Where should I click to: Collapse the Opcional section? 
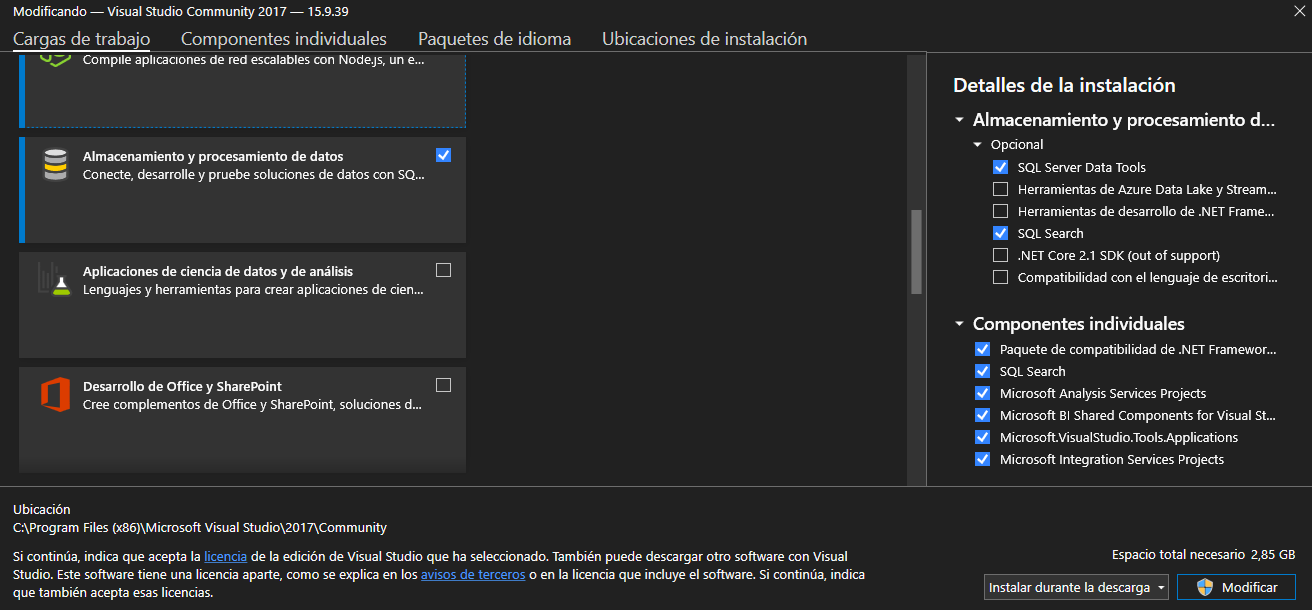point(978,145)
